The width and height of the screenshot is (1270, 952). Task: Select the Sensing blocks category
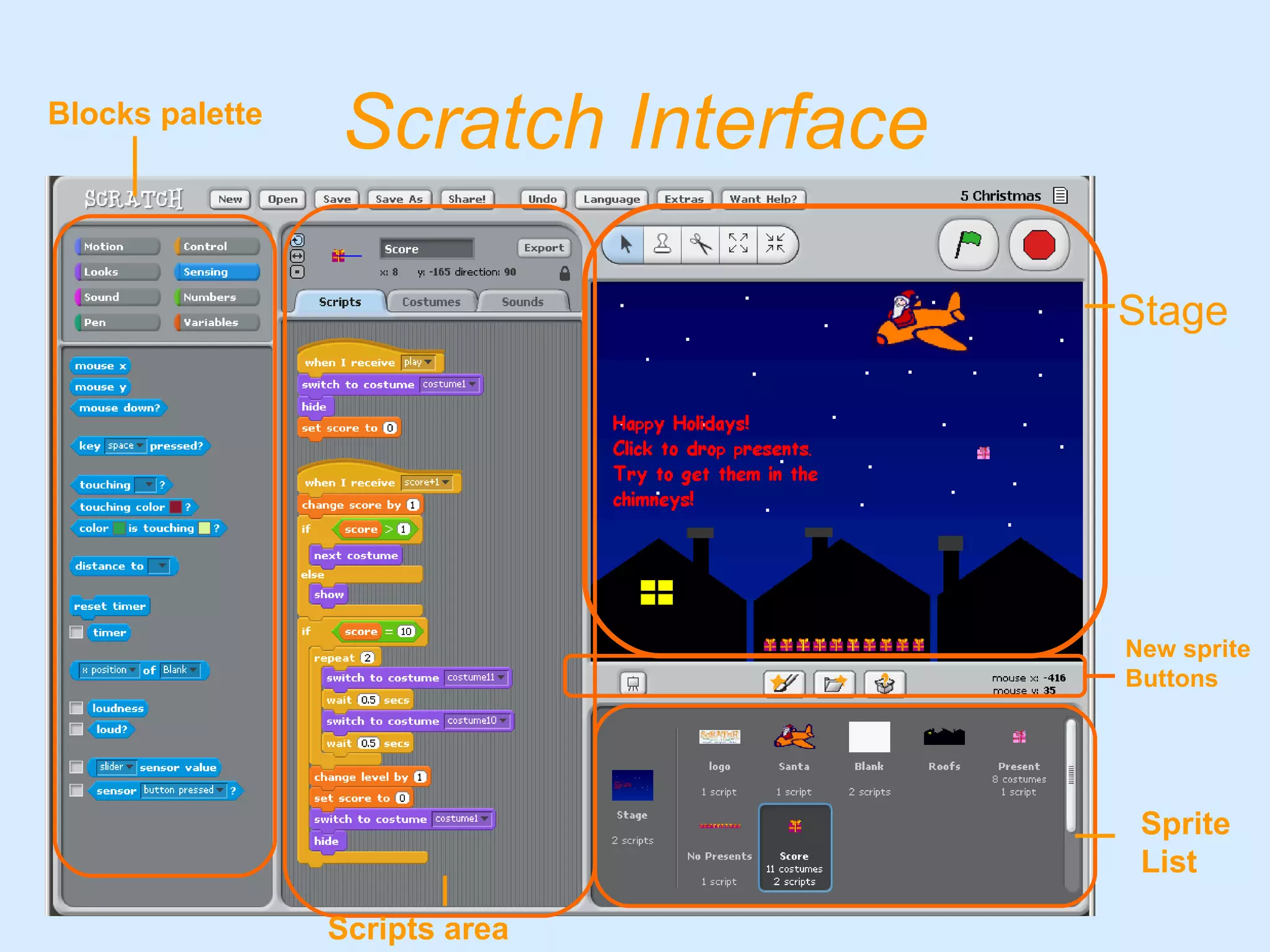216,272
